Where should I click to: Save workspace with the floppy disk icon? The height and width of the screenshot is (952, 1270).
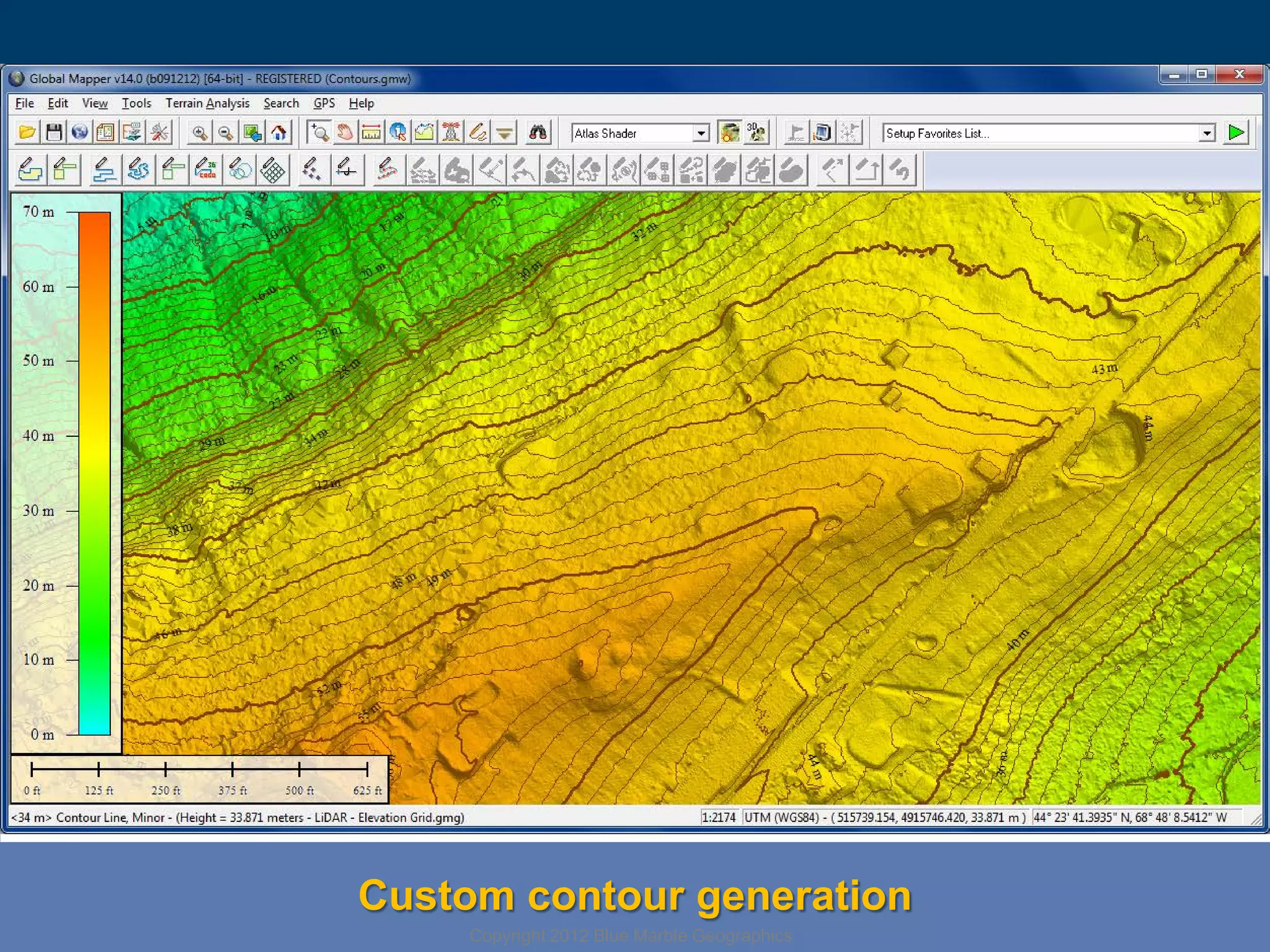[54, 133]
